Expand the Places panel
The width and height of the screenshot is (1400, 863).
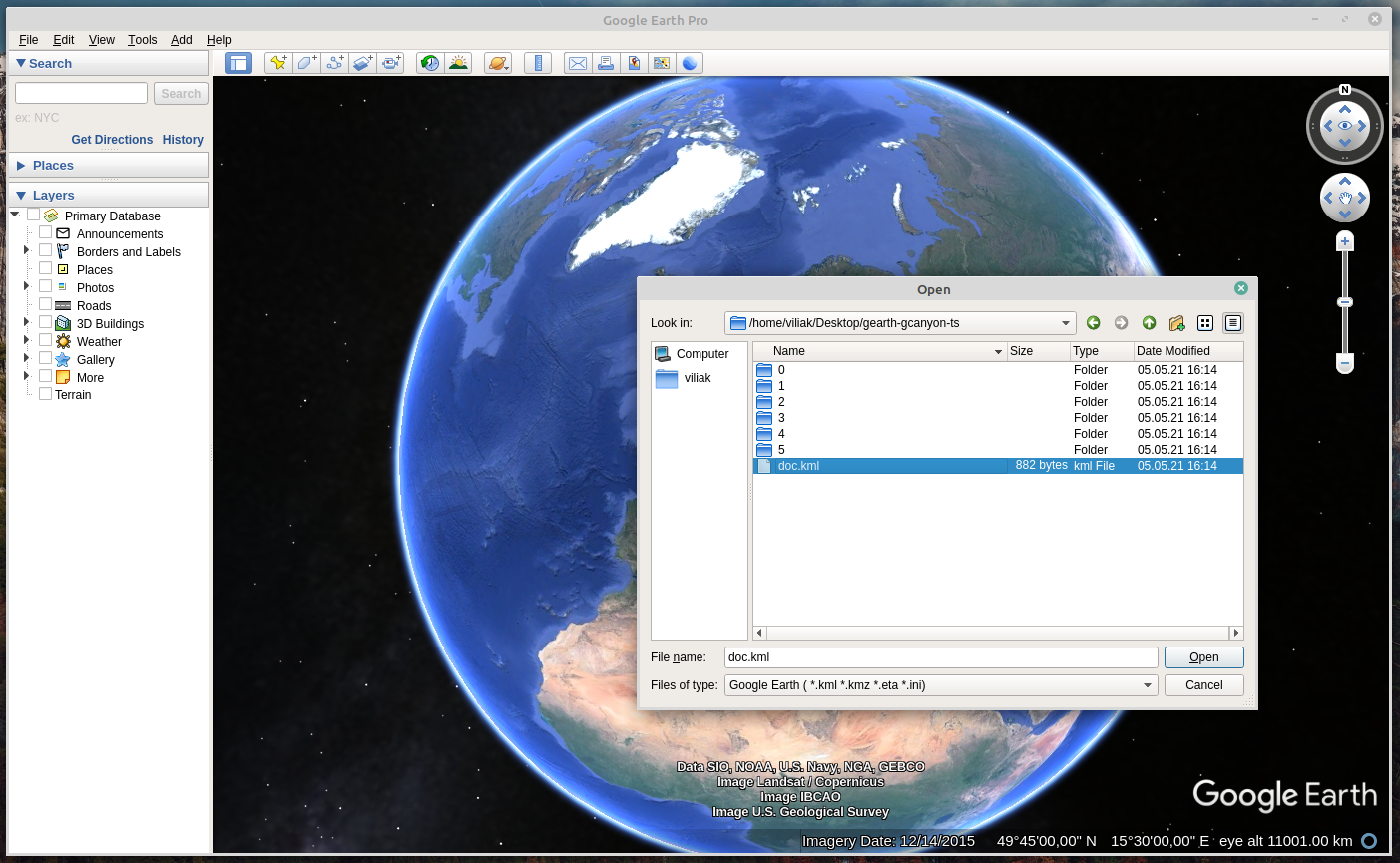(x=53, y=166)
